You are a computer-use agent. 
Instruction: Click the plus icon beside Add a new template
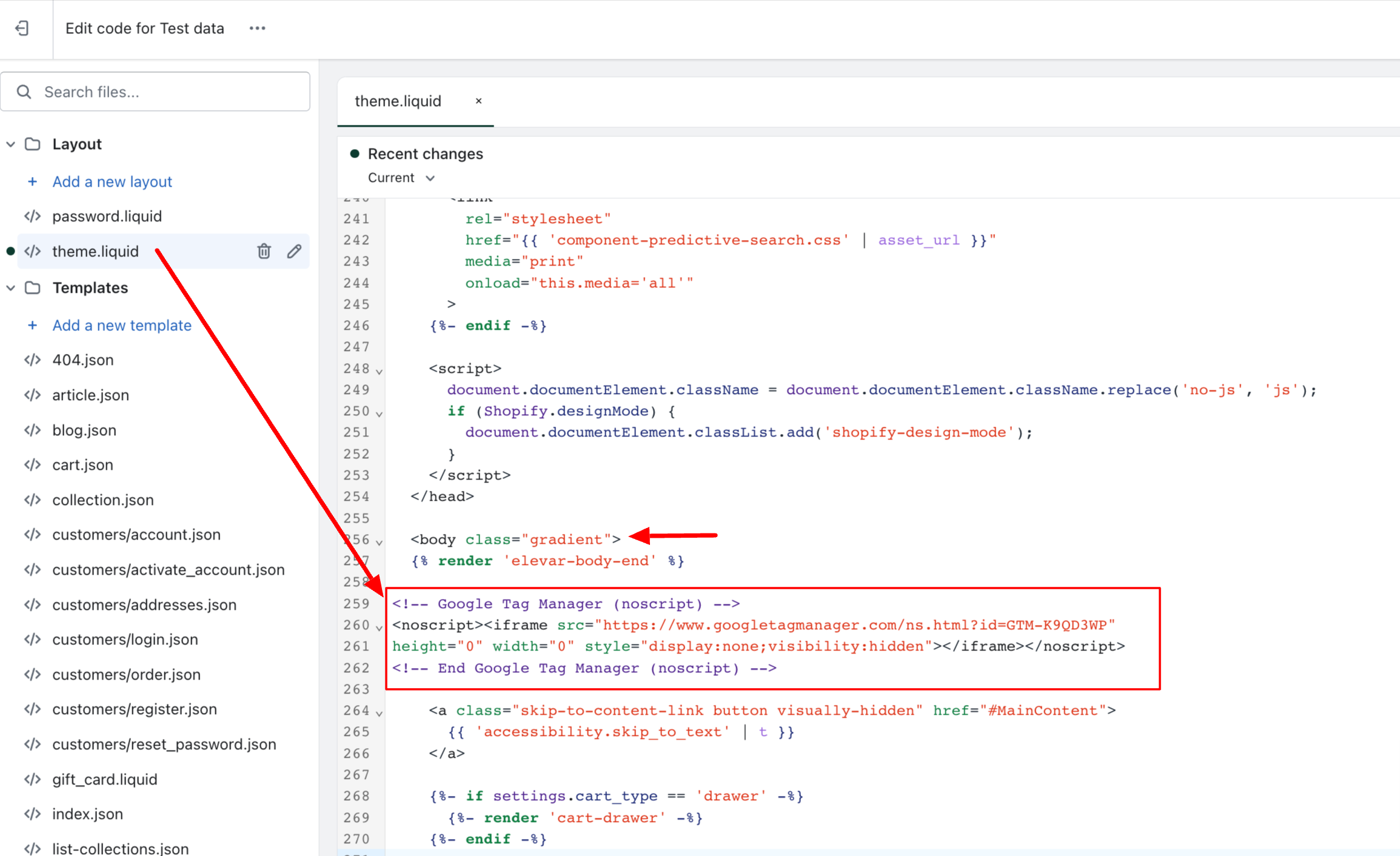pos(33,325)
